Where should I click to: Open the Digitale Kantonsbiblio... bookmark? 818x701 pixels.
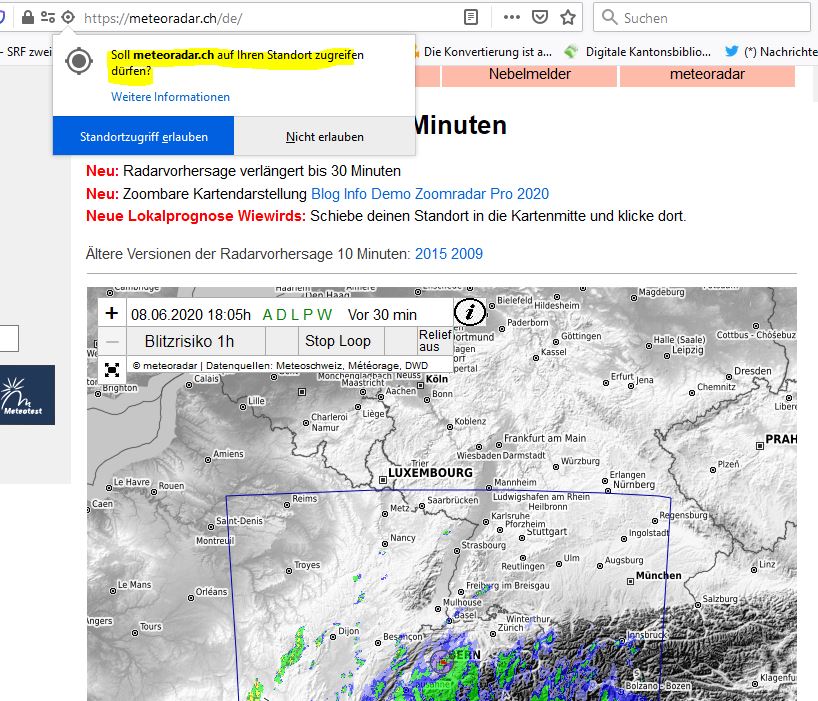637,52
